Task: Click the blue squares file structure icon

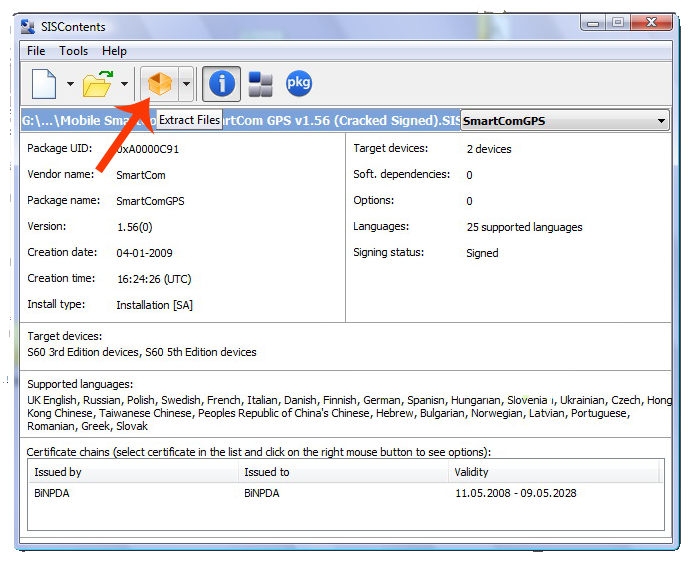Action: click(261, 83)
